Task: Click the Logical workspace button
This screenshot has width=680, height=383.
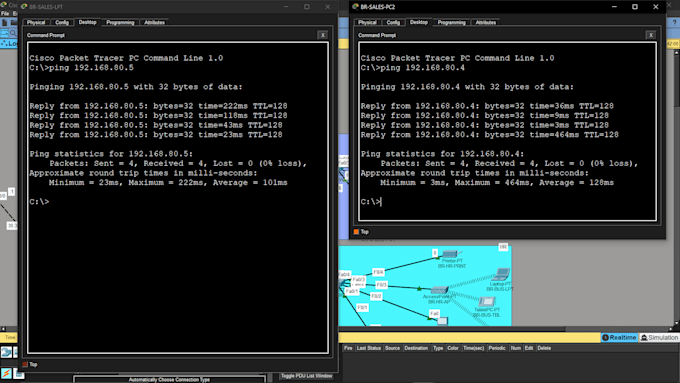Action: tap(9, 43)
